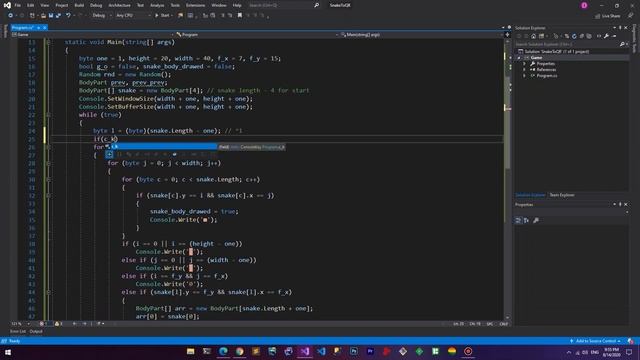This screenshot has height=360, width=640.
Task: Open the Edit menu
Action: (31, 5)
